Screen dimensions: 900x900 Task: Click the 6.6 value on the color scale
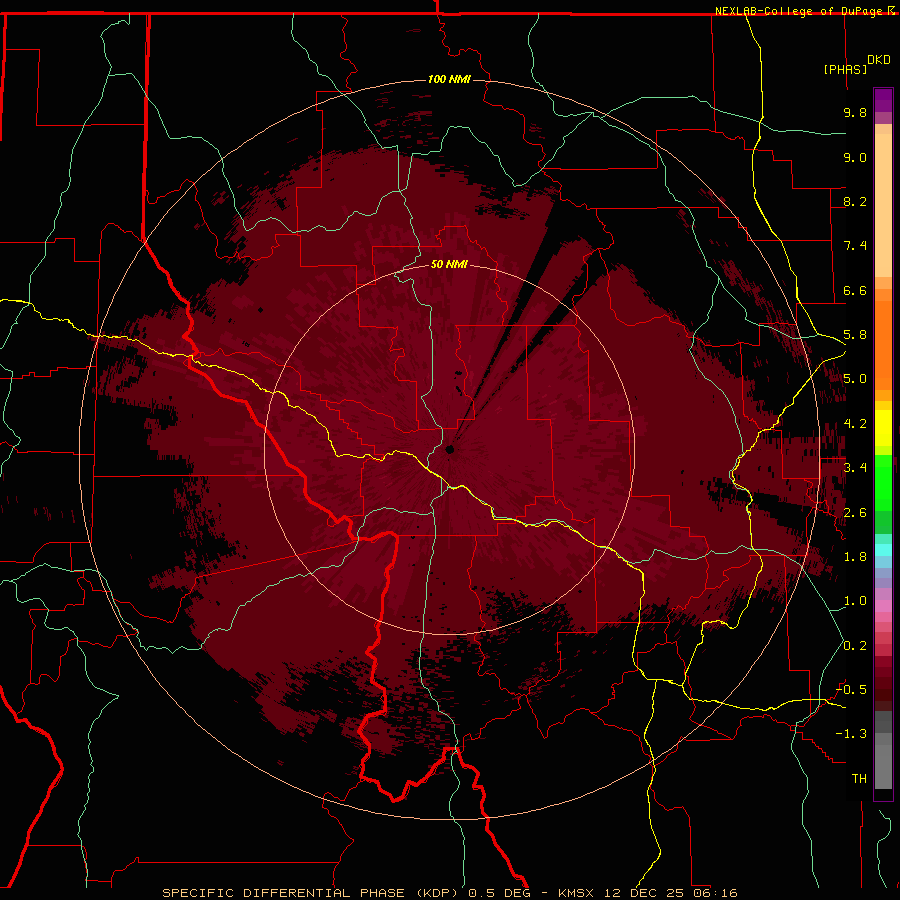pos(855,290)
